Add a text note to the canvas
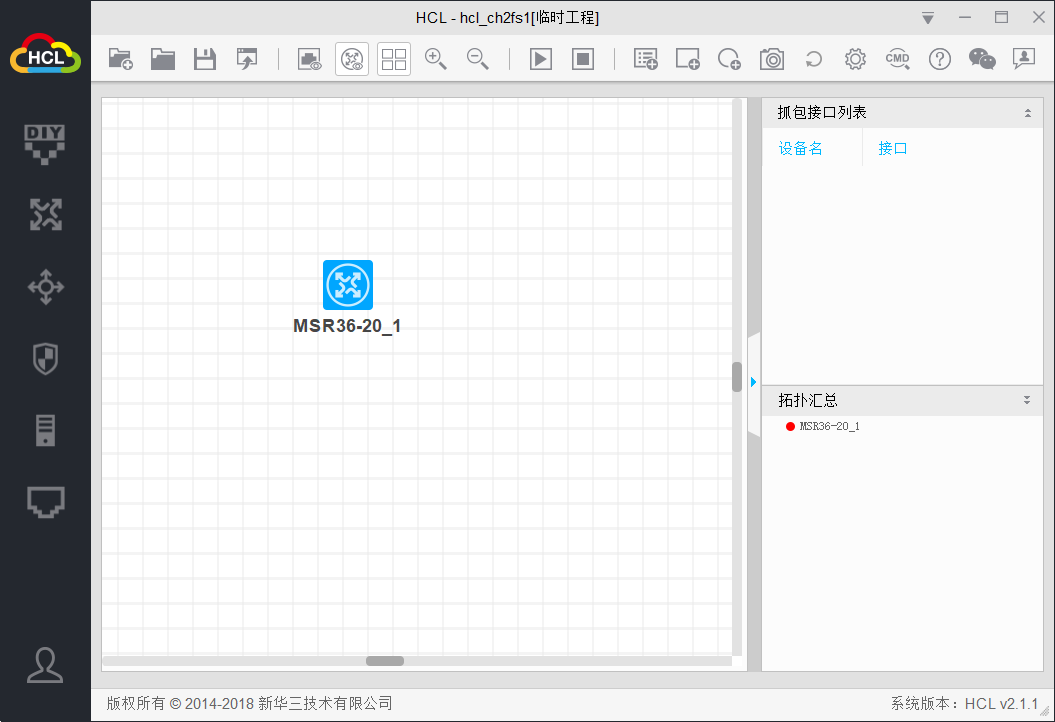 pos(646,59)
